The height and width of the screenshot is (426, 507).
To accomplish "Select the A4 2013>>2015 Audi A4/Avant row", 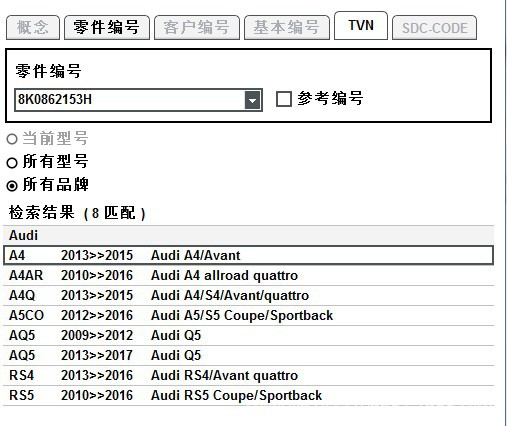I will coord(248,255).
